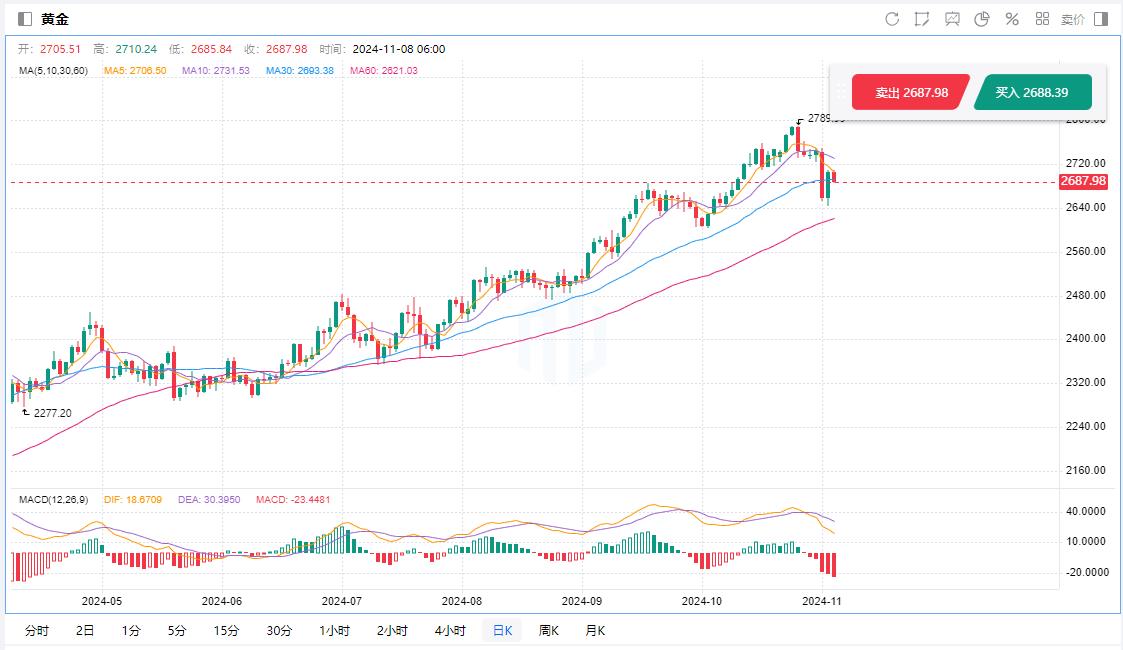The image size is (1123, 650).
Task: Click the percent sign icon
Action: pyautogui.click(x=1012, y=19)
